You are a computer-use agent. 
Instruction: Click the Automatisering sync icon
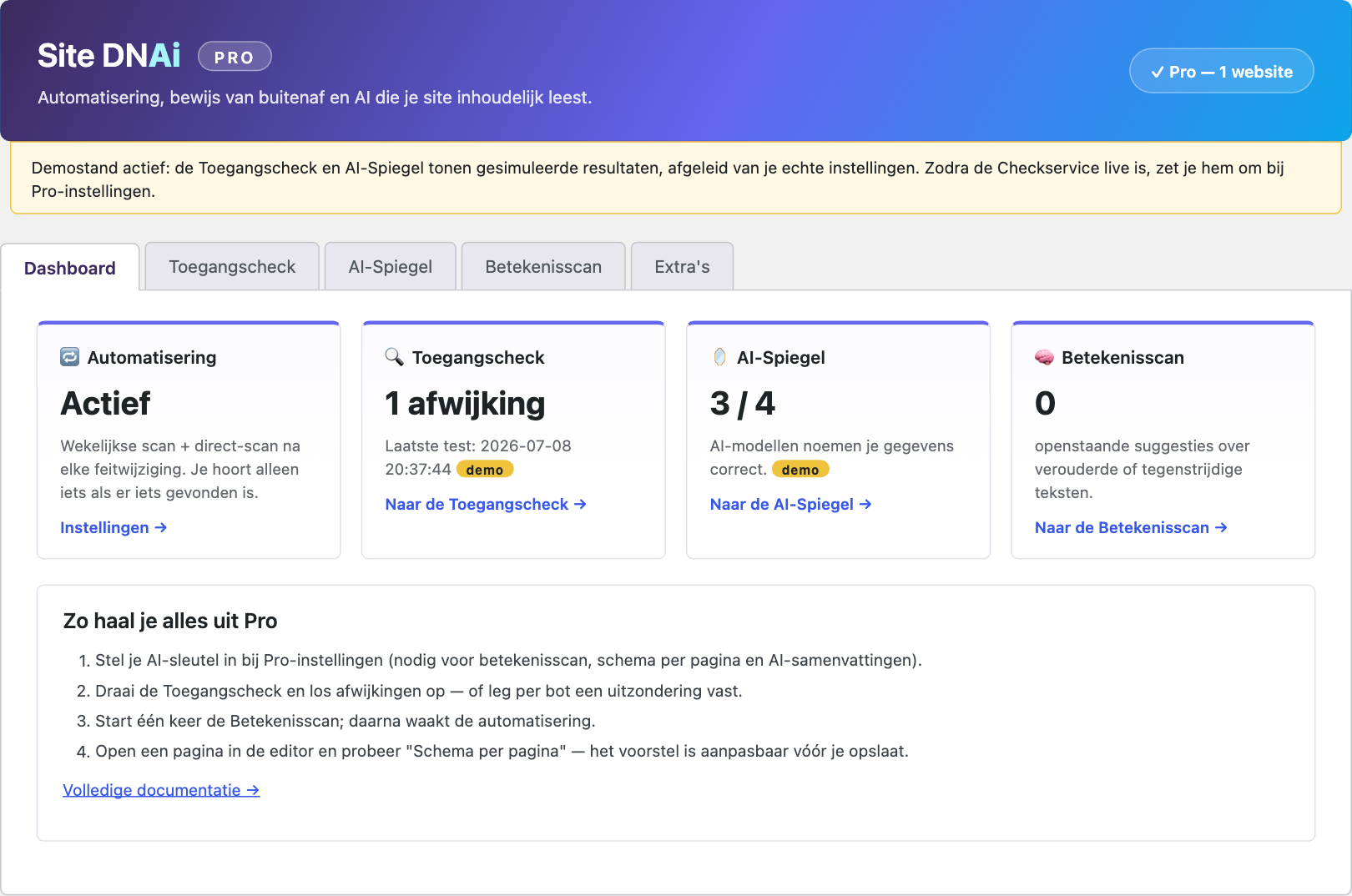point(70,357)
